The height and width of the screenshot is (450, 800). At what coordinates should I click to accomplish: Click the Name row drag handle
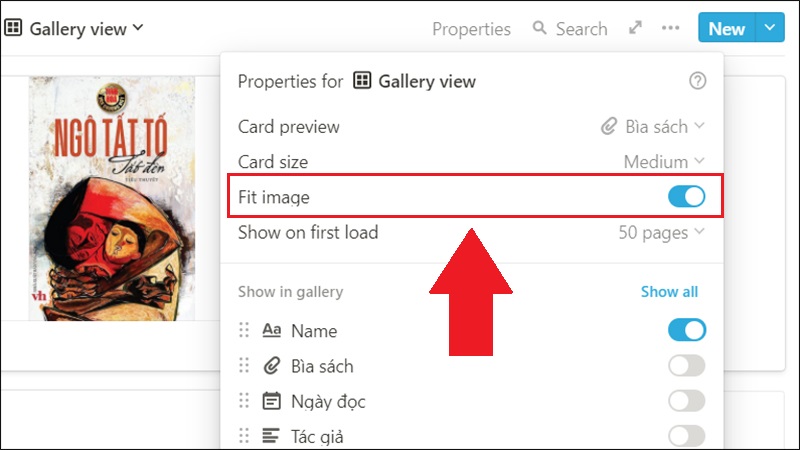click(243, 331)
